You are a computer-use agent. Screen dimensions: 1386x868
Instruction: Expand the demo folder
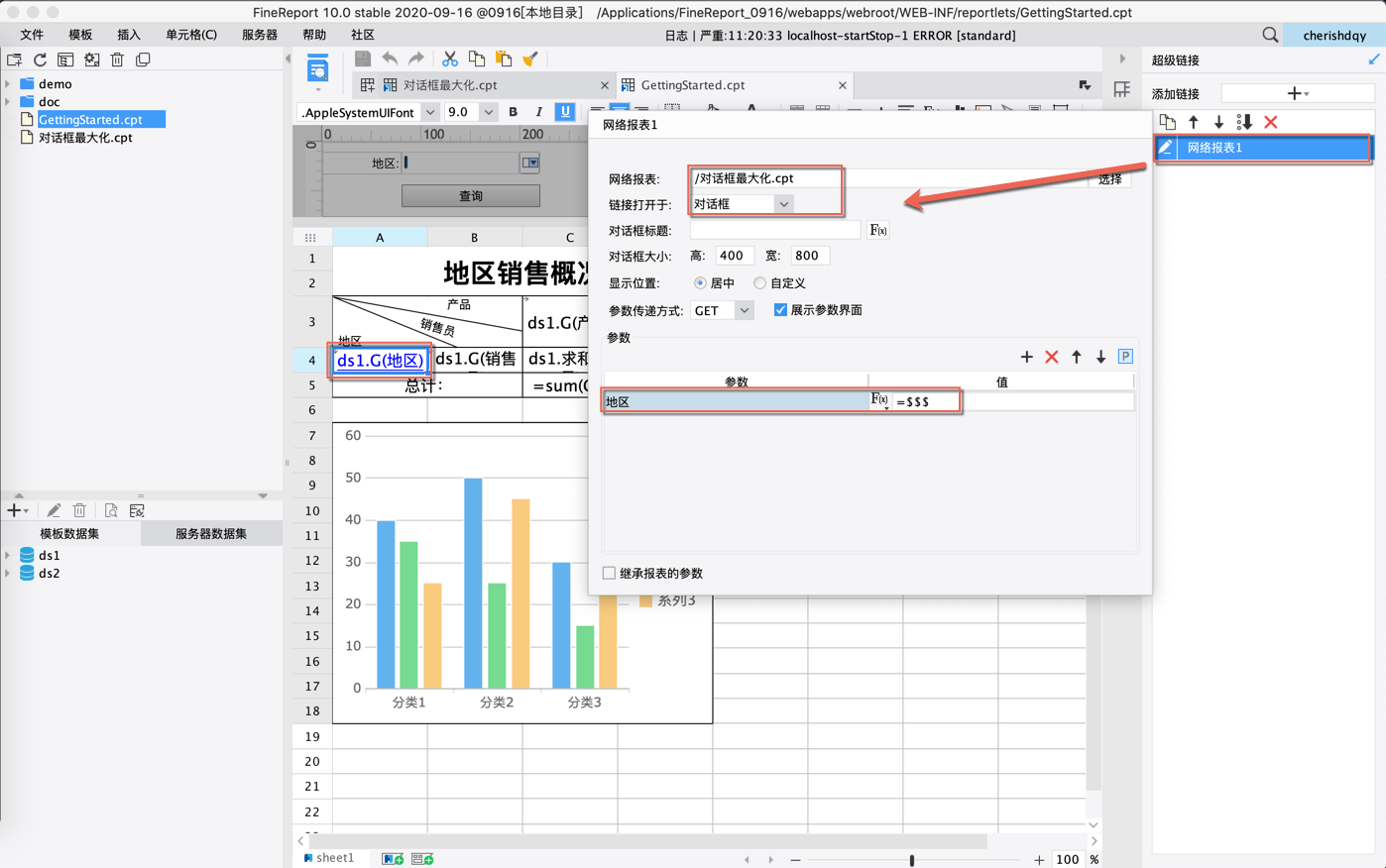coord(8,84)
